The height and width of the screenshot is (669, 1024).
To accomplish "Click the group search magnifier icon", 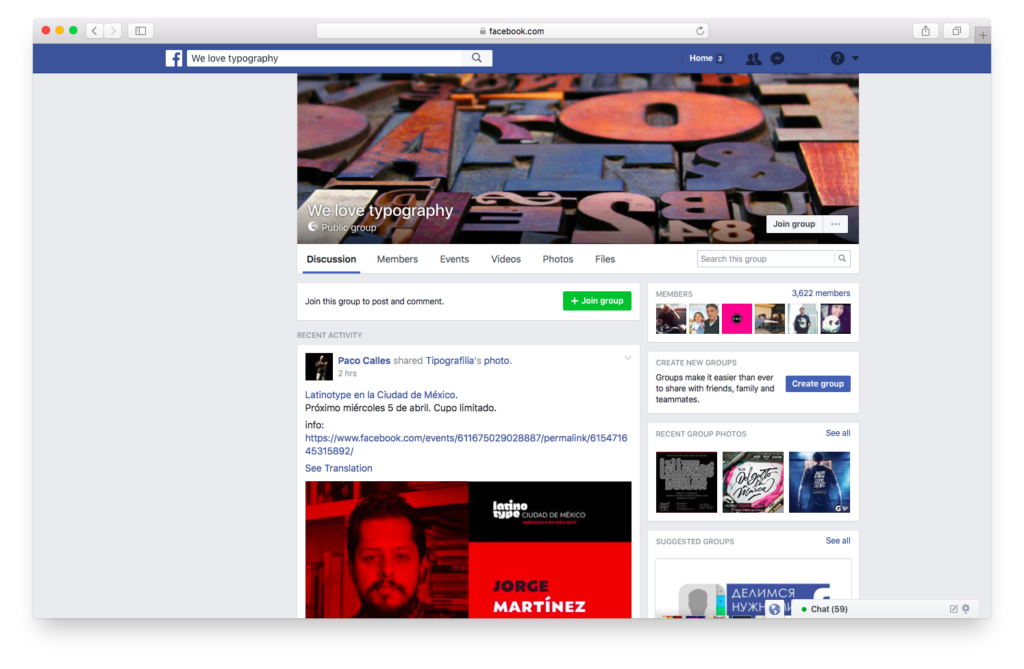I will [842, 259].
